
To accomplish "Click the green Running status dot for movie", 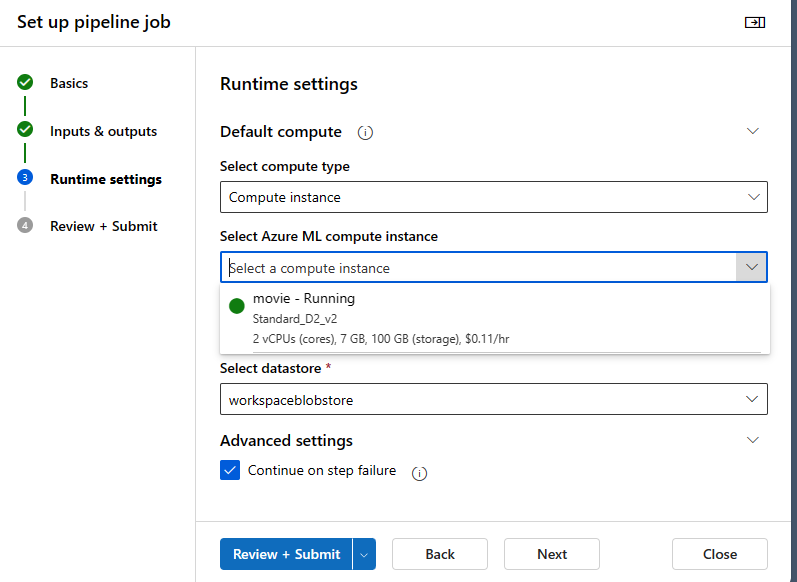I will [237, 306].
